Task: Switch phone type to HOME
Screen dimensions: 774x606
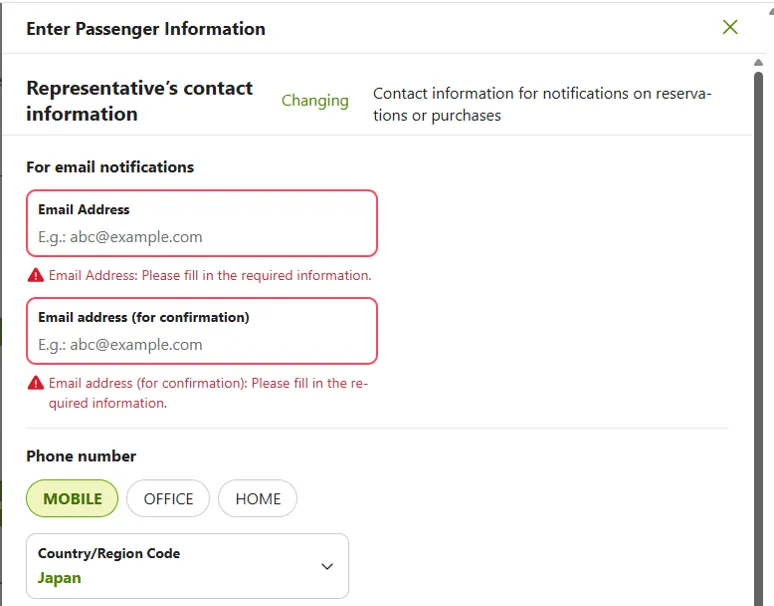Action: 257,499
